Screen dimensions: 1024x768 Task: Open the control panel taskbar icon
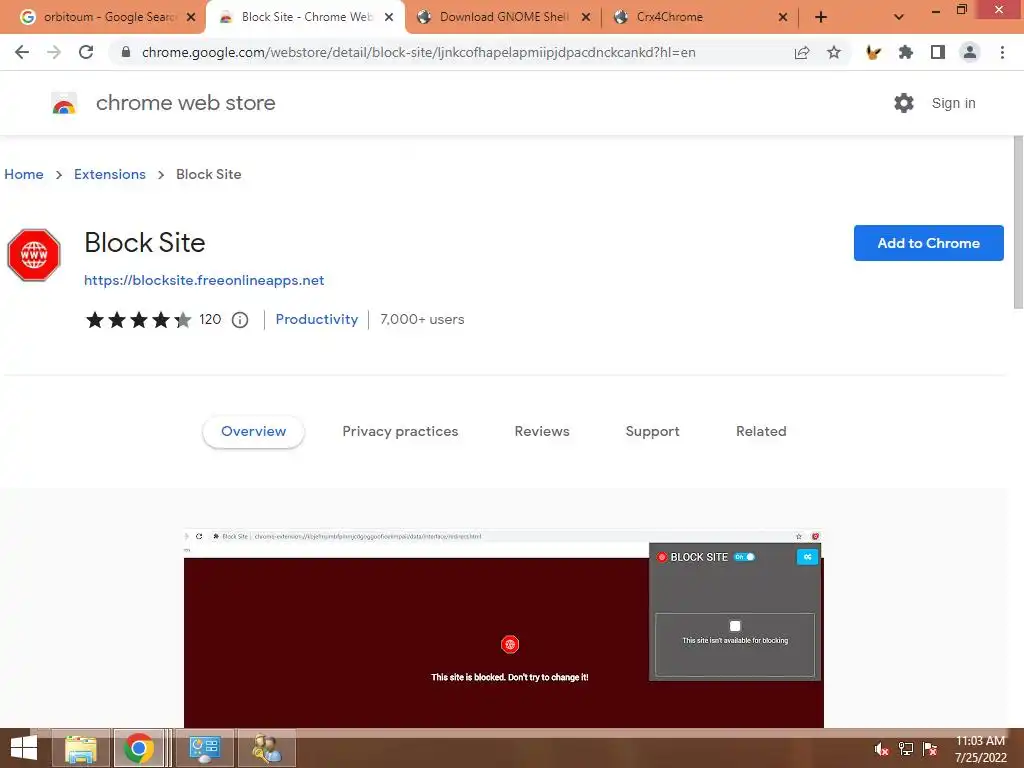204,748
